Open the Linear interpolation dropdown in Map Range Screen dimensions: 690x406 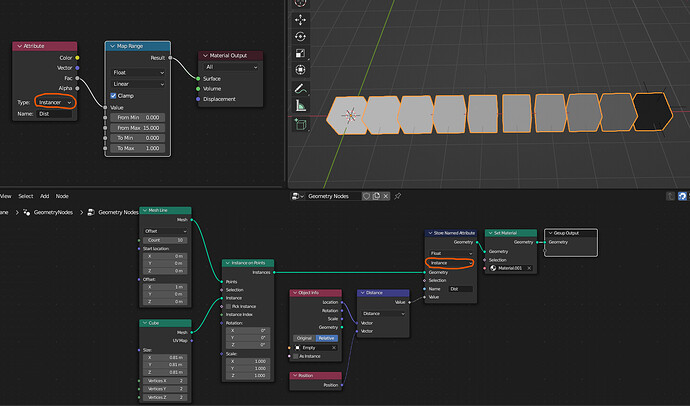point(138,84)
